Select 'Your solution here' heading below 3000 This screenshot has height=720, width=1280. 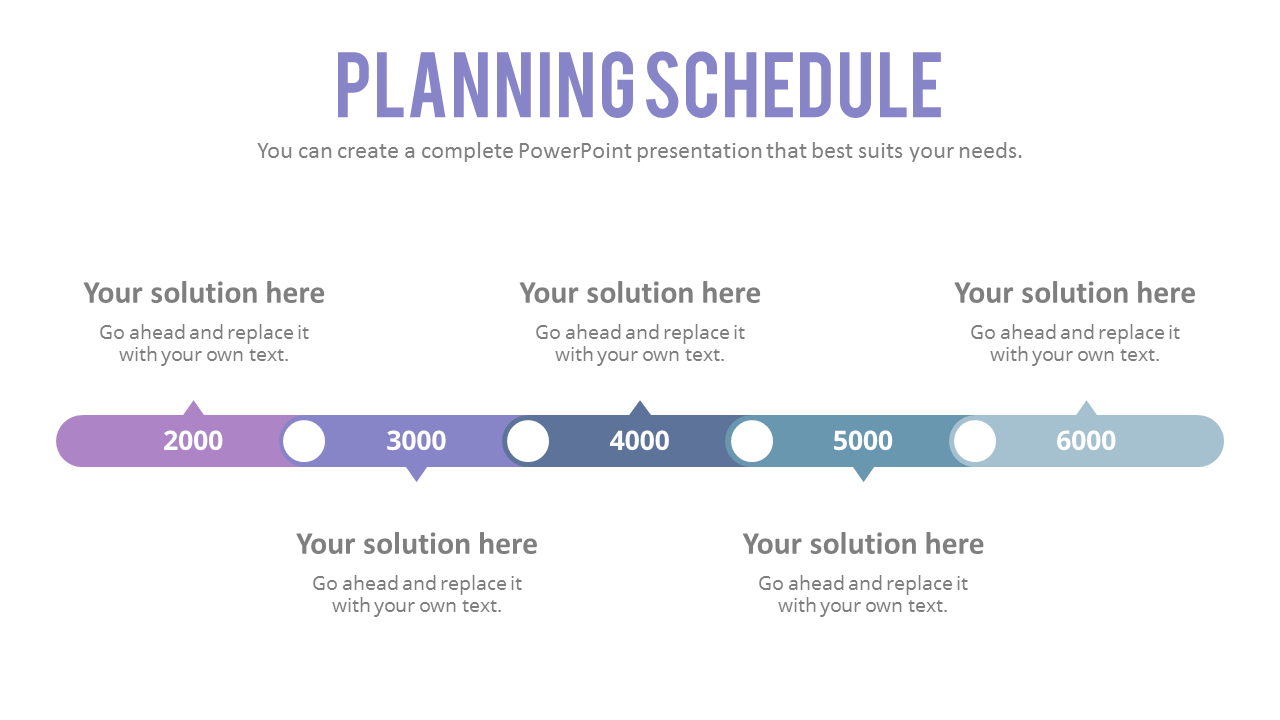click(x=417, y=544)
